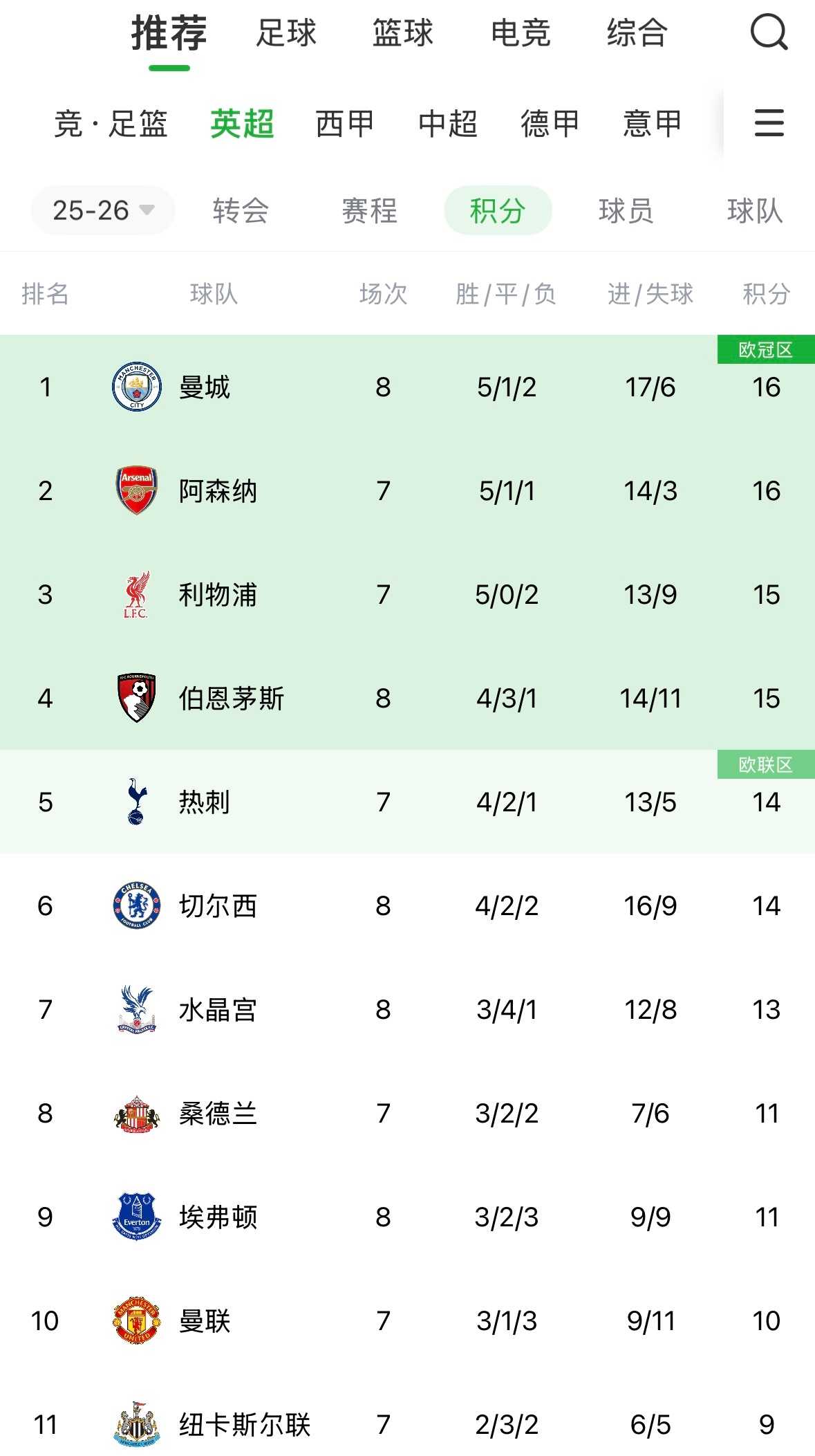The image size is (815, 1456).
Task: Switch to the 足球 top tab
Action: click(x=286, y=33)
